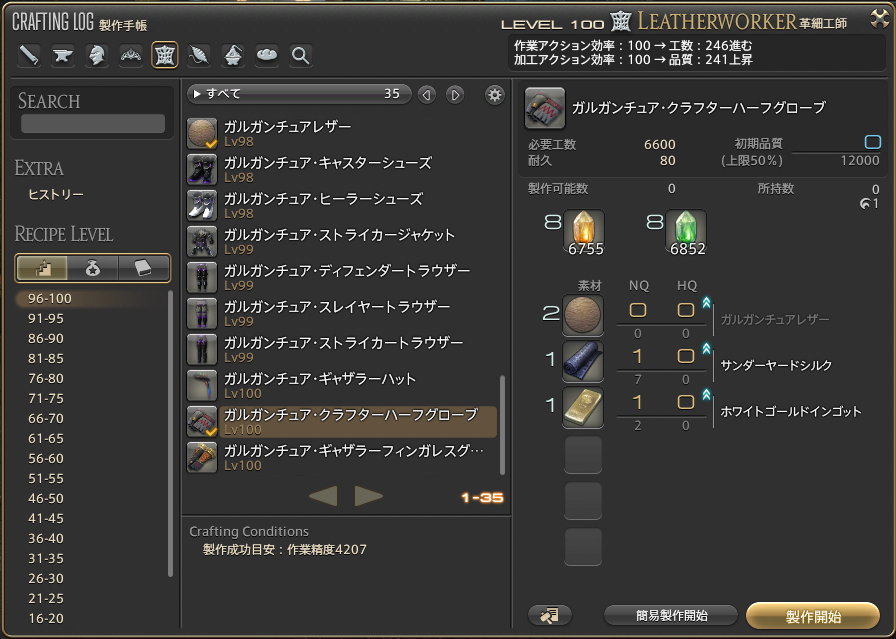This screenshot has width=896, height=639.
Task: Toggle HQ box for ホワイトゴールドインゴット
Action: coord(686,402)
